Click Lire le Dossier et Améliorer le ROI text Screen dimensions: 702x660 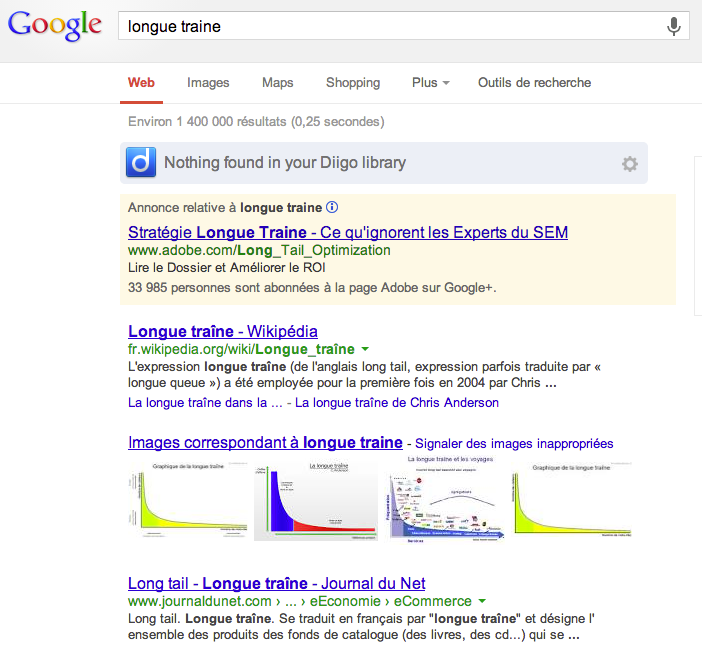pos(227,268)
